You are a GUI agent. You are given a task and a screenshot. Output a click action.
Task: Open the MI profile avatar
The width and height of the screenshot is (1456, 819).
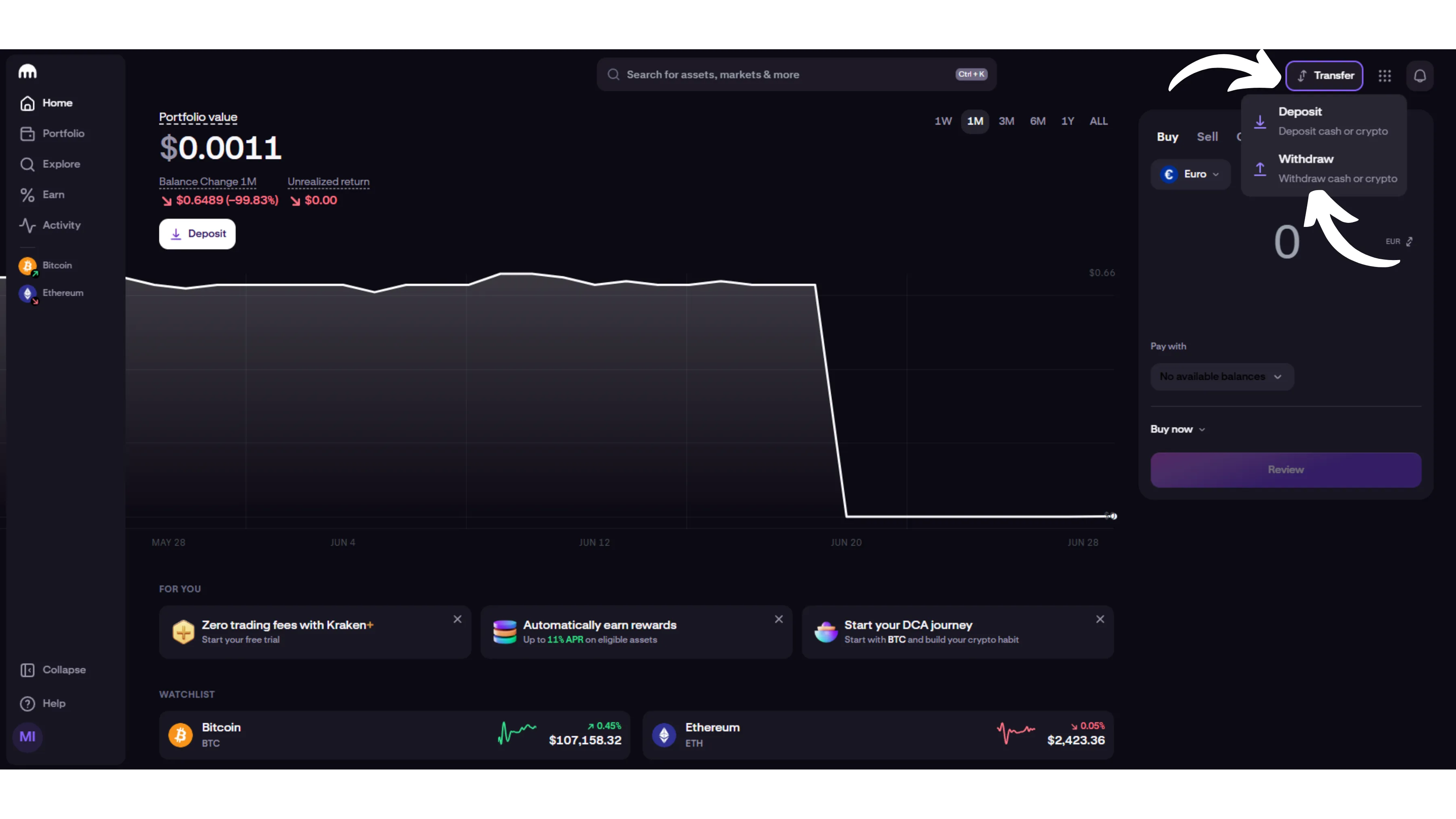27,736
